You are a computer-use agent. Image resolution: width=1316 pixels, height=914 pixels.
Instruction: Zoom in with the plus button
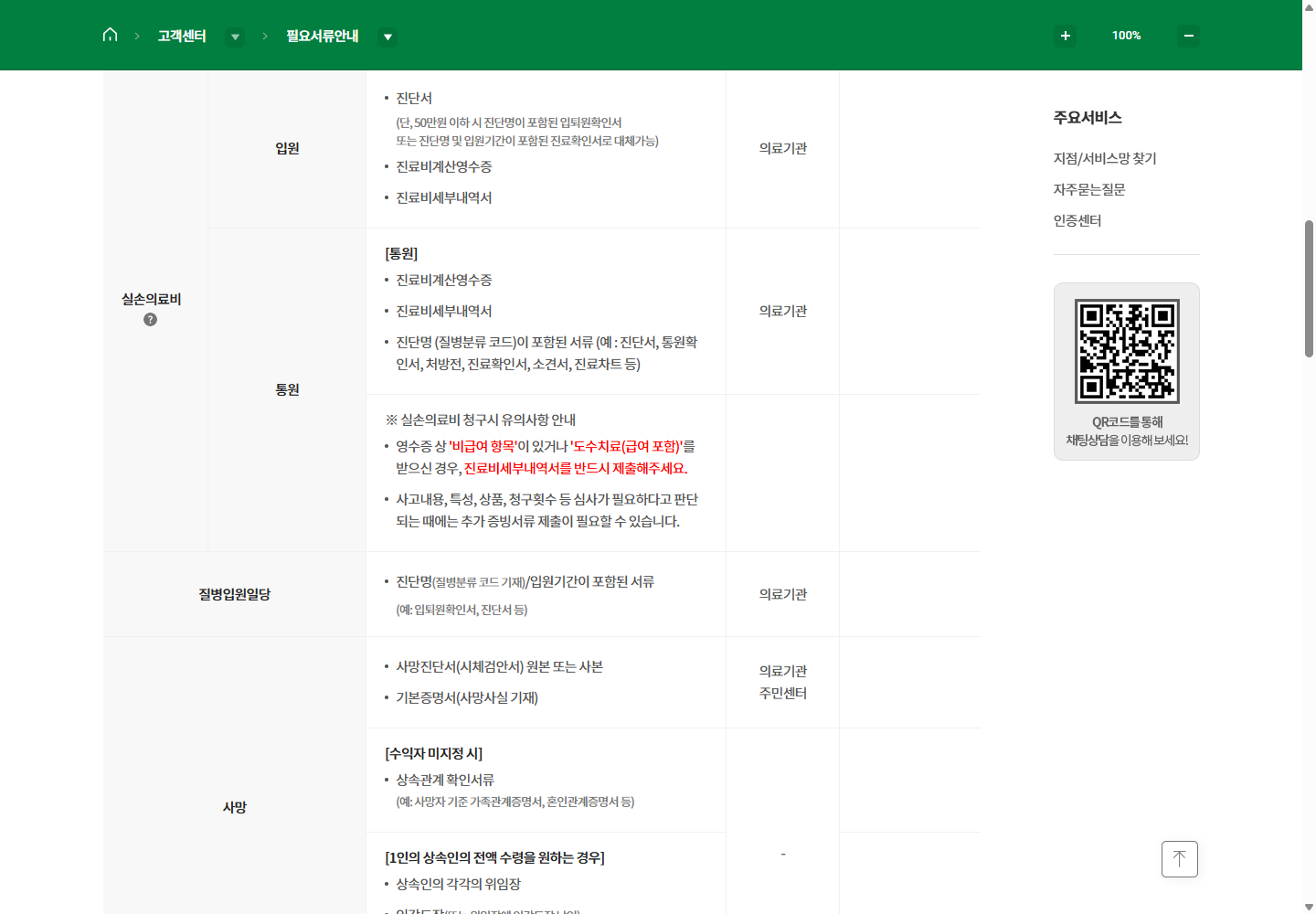pyautogui.click(x=1065, y=36)
